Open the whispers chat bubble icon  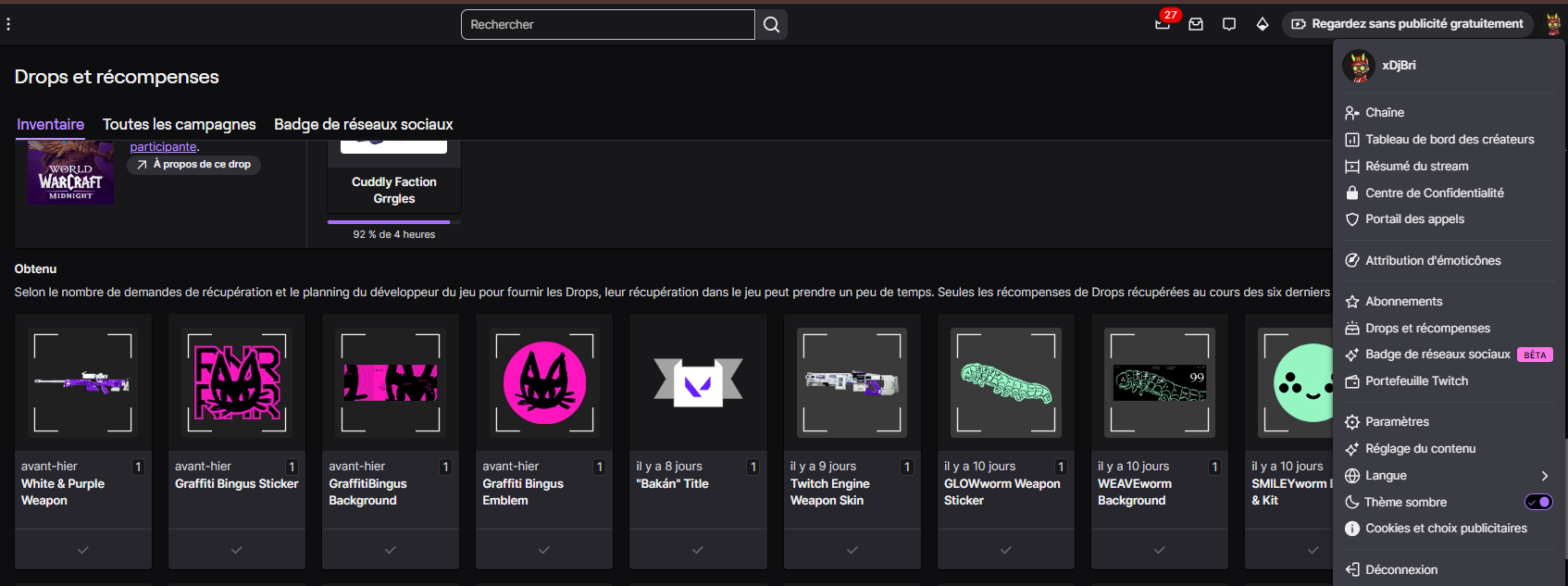tap(1229, 24)
